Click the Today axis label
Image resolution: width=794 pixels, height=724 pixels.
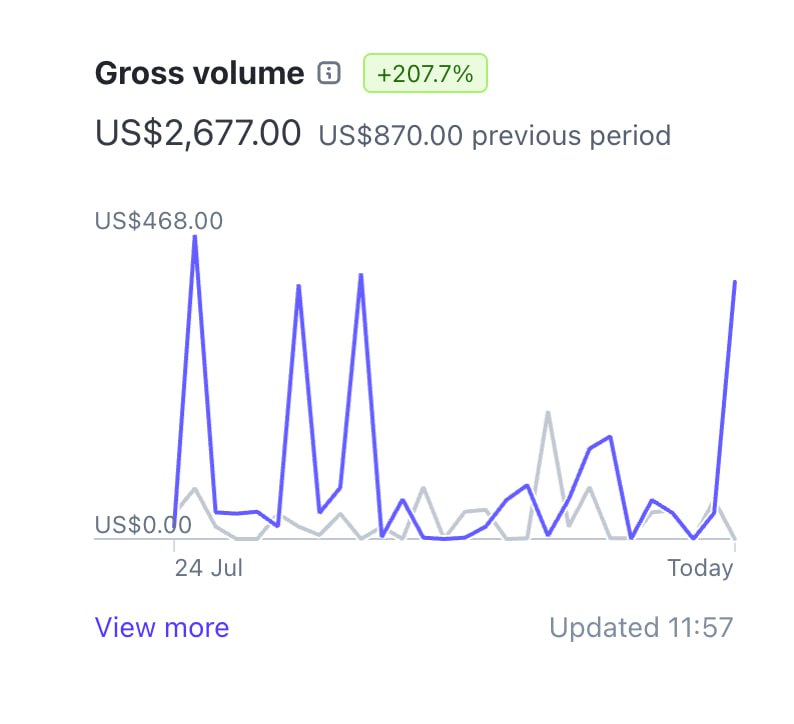pyautogui.click(x=700, y=568)
